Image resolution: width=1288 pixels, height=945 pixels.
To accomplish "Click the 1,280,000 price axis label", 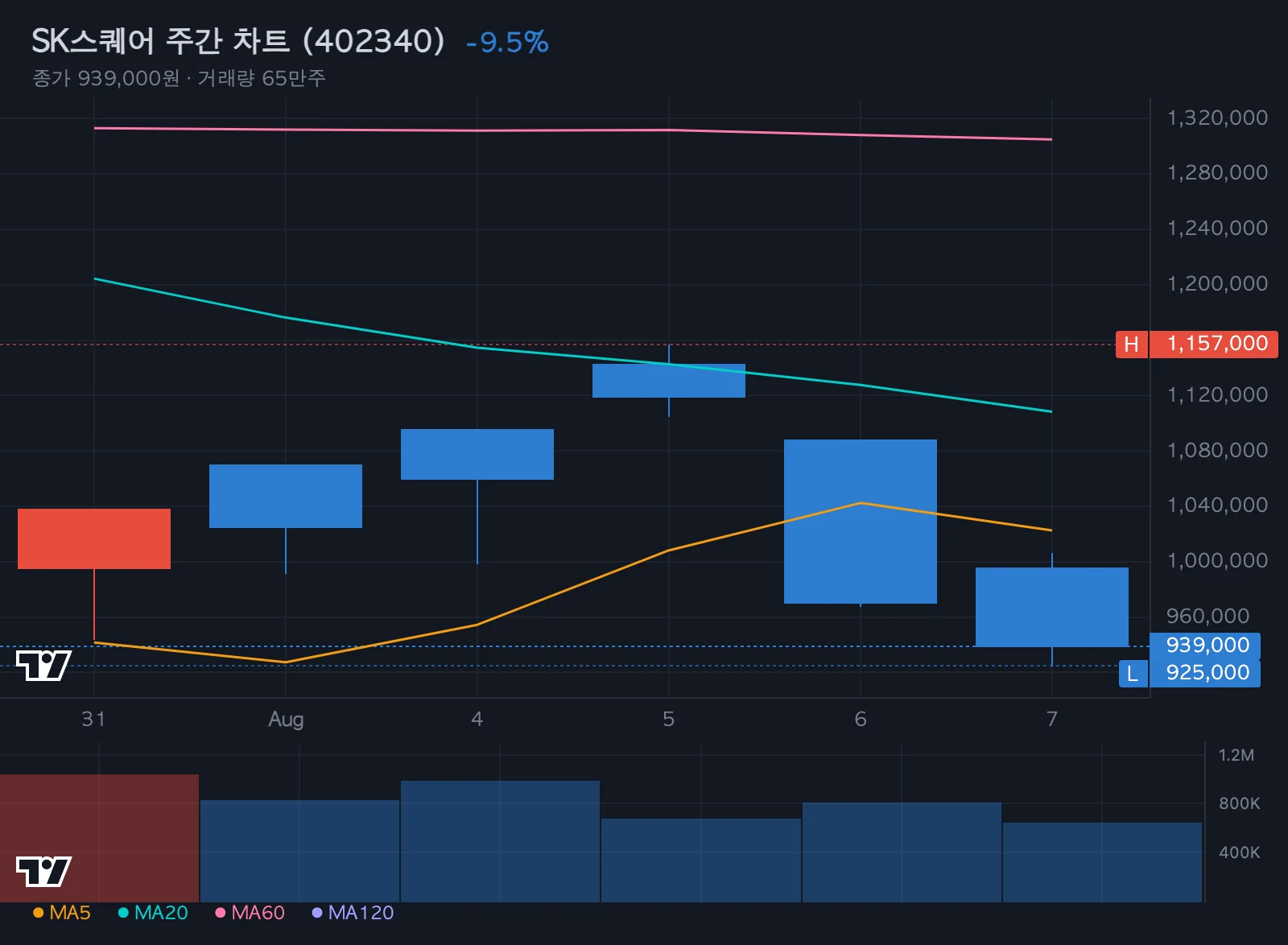I will (x=1217, y=172).
